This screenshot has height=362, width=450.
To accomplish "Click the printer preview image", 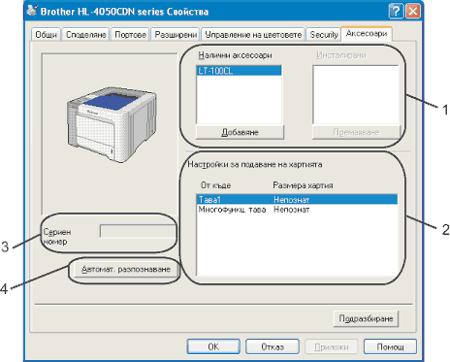I will coord(112,124).
